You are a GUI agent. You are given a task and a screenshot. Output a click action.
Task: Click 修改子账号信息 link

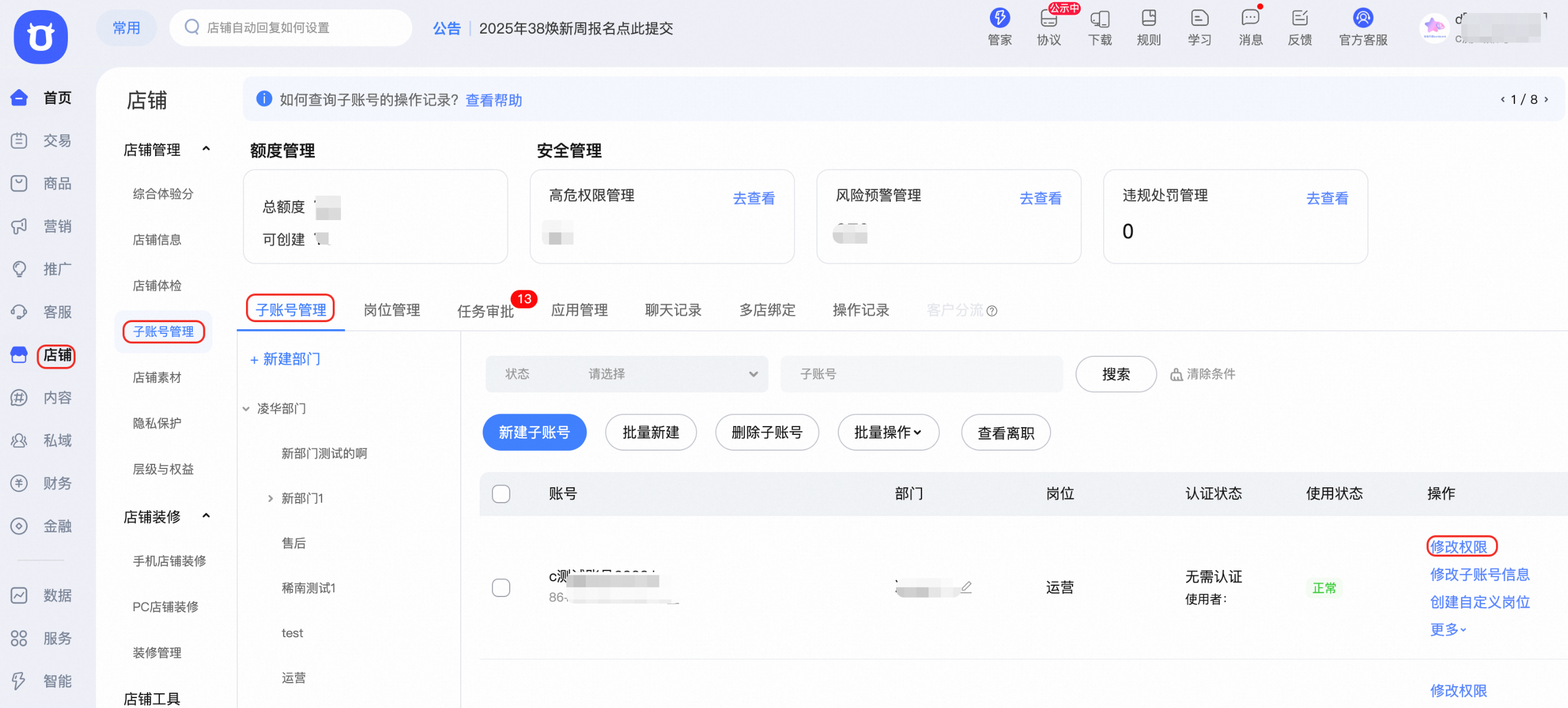point(1480,574)
